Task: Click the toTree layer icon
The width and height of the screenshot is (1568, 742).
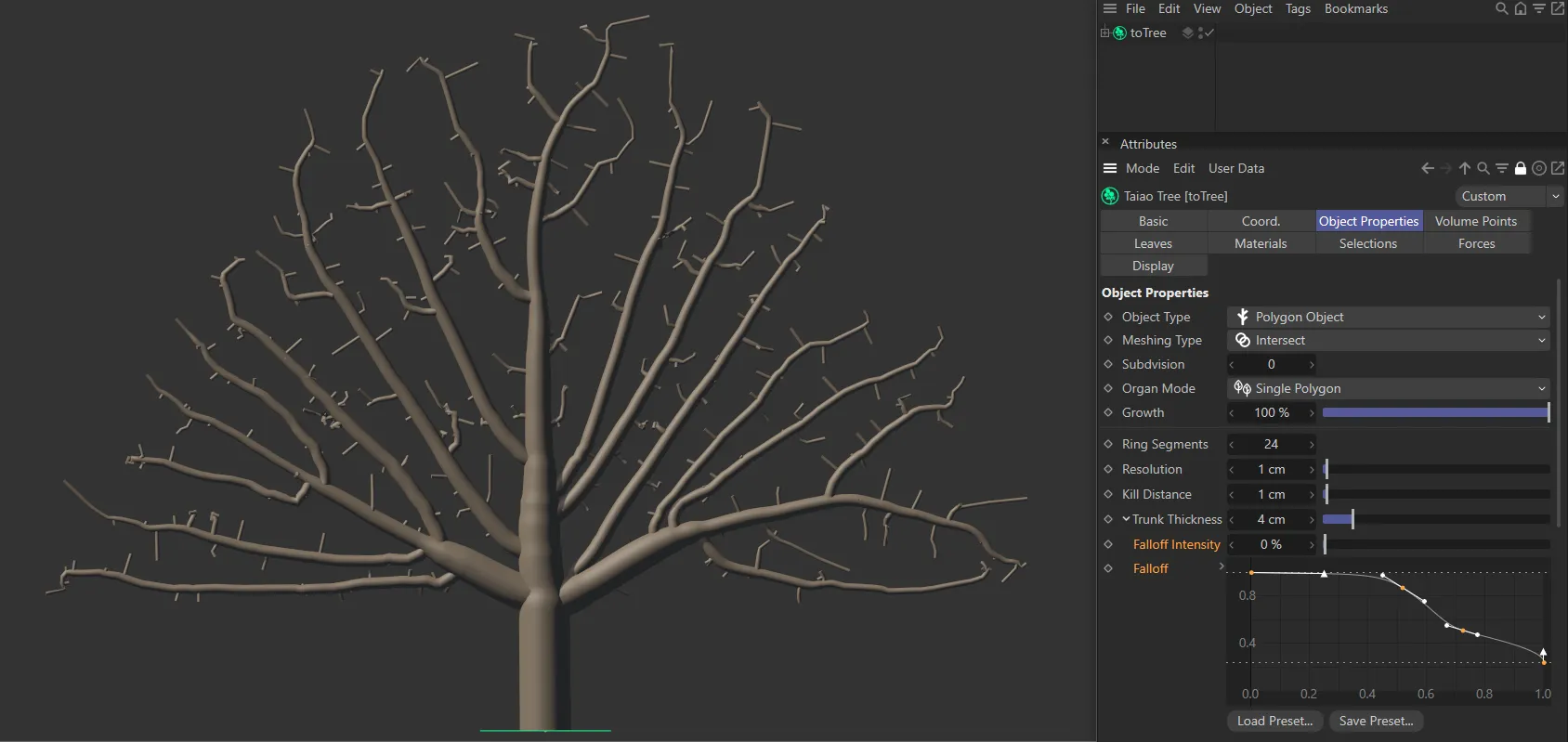Action: [1187, 33]
